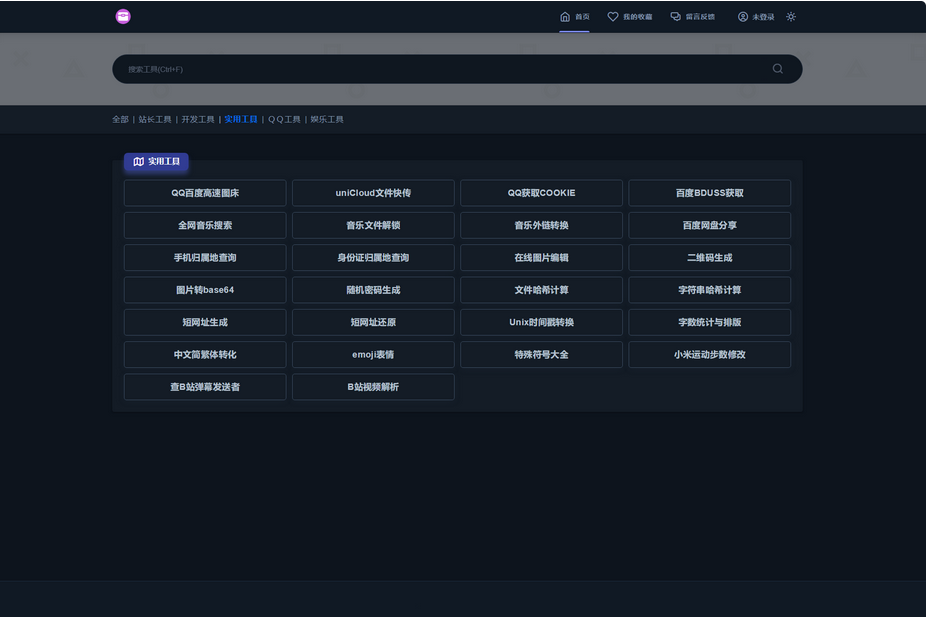Select the QQ工具 category filter
The width and height of the screenshot is (930, 617).
tap(284, 119)
